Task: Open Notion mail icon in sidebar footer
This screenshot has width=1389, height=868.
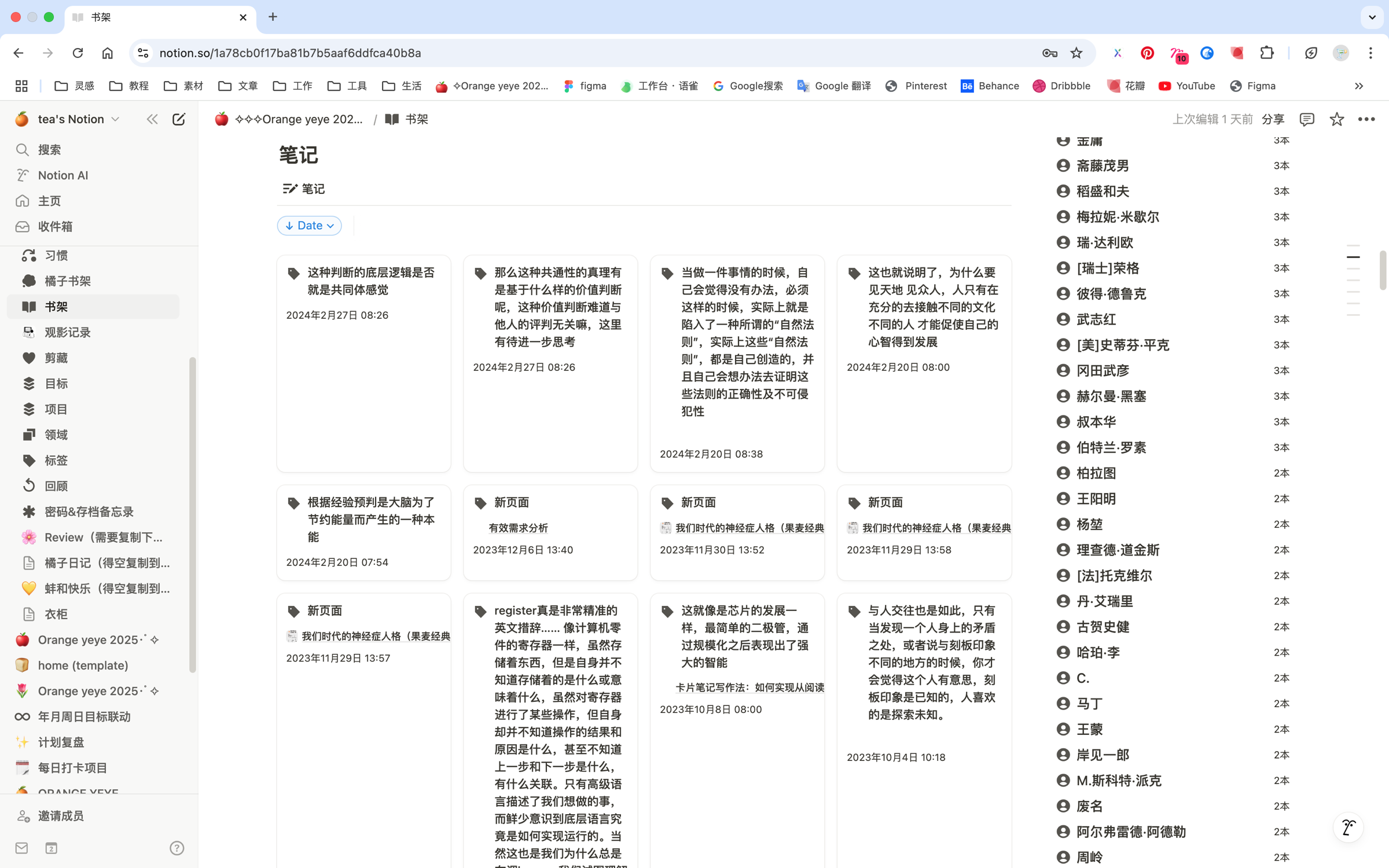Action: click(22, 848)
